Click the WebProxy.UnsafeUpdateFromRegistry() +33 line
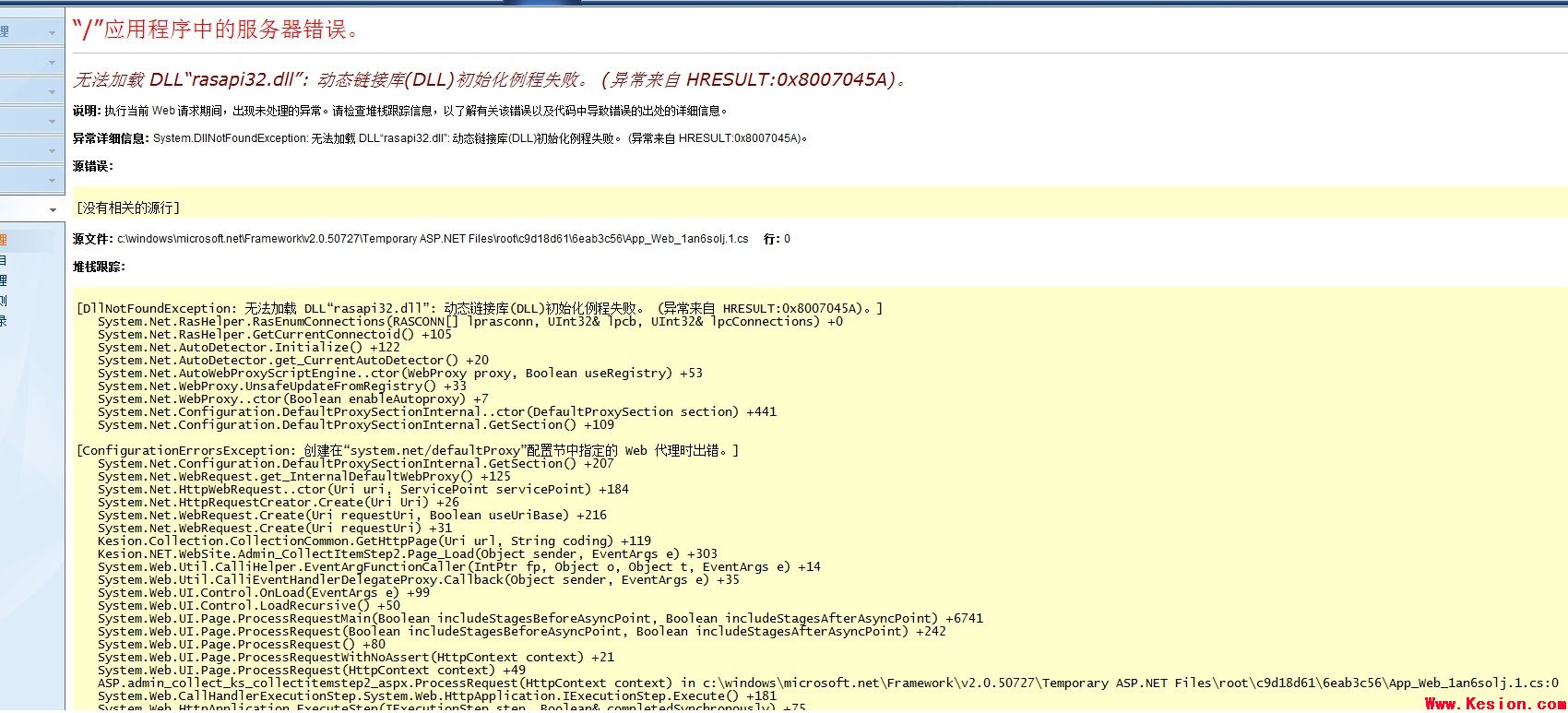This screenshot has width=1568, height=713. point(282,386)
